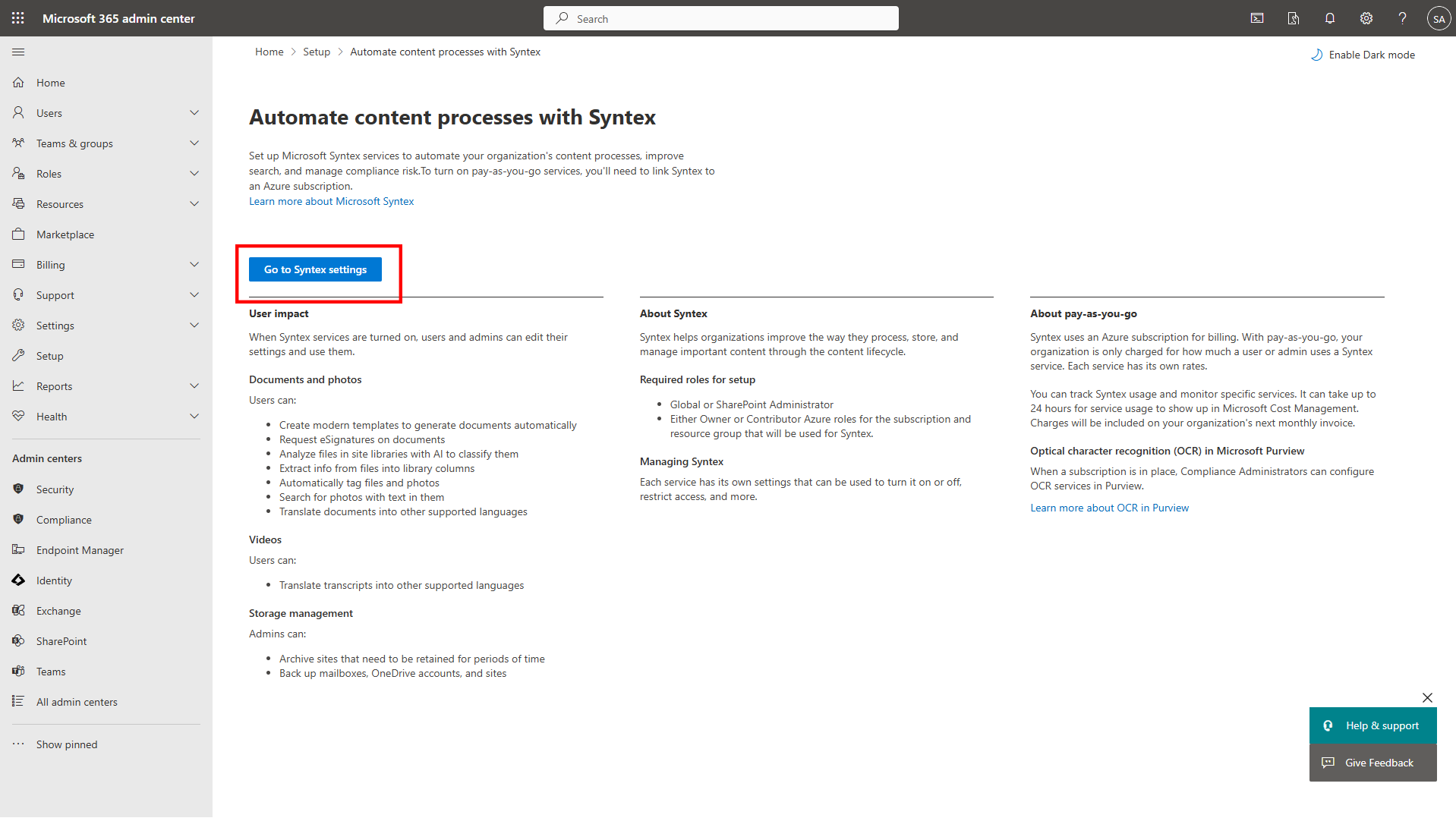The height and width of the screenshot is (818, 1456).
Task: Click the Roles icon in sidebar
Action: (18, 174)
